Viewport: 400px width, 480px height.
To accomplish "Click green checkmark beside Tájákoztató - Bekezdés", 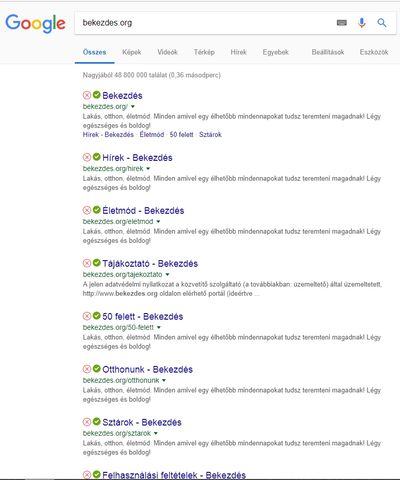I will [x=96, y=263].
